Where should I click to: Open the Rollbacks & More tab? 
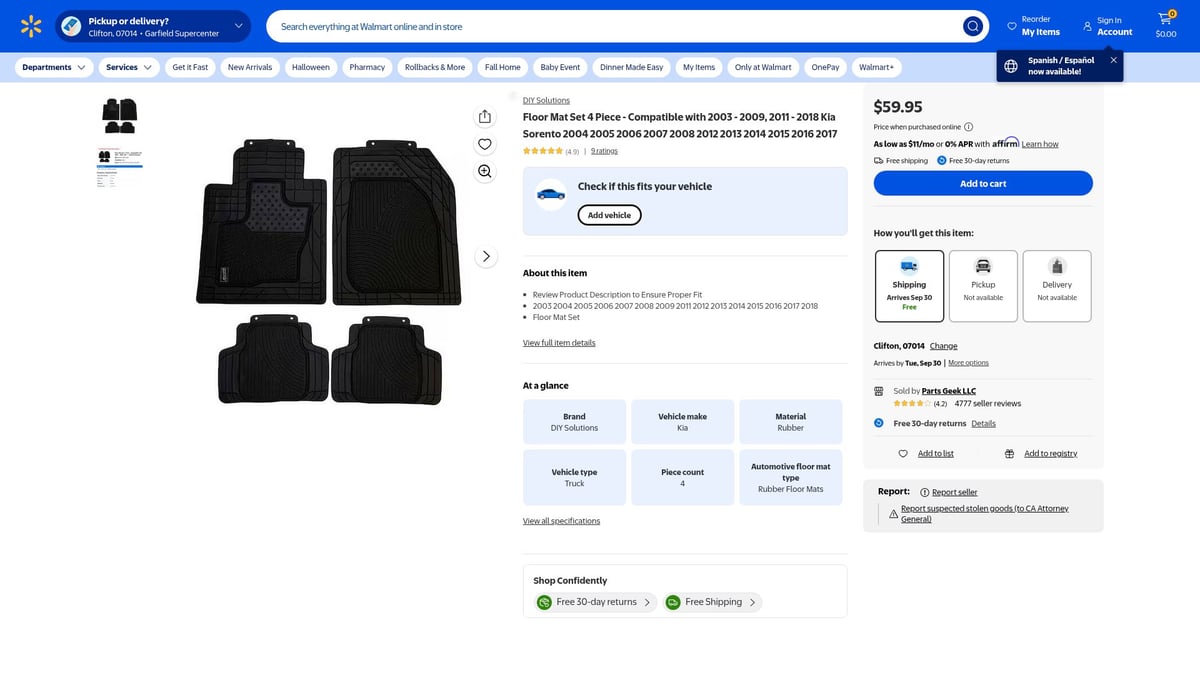point(435,67)
